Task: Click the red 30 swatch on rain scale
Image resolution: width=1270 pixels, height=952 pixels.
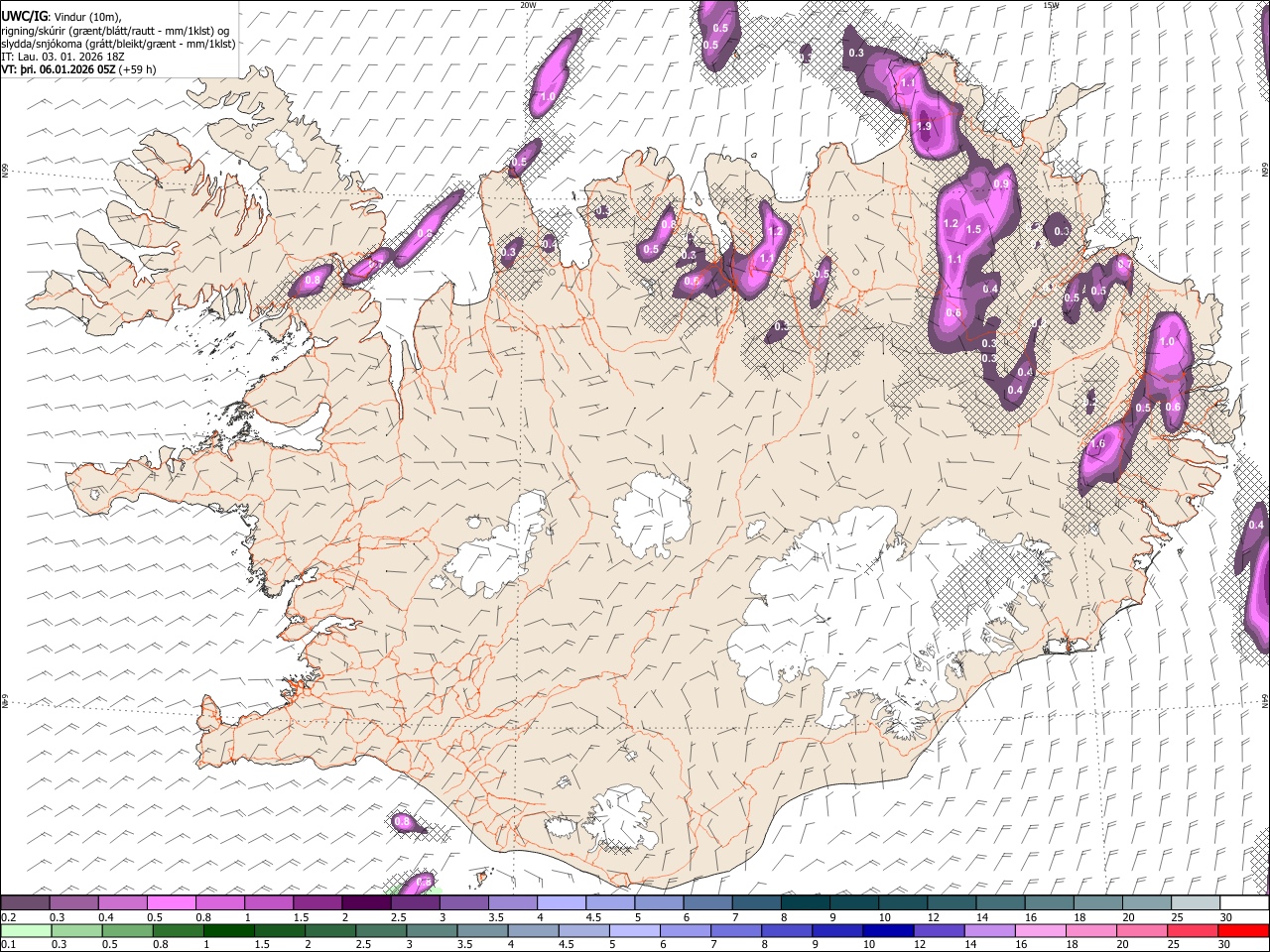Action: coord(1244,930)
